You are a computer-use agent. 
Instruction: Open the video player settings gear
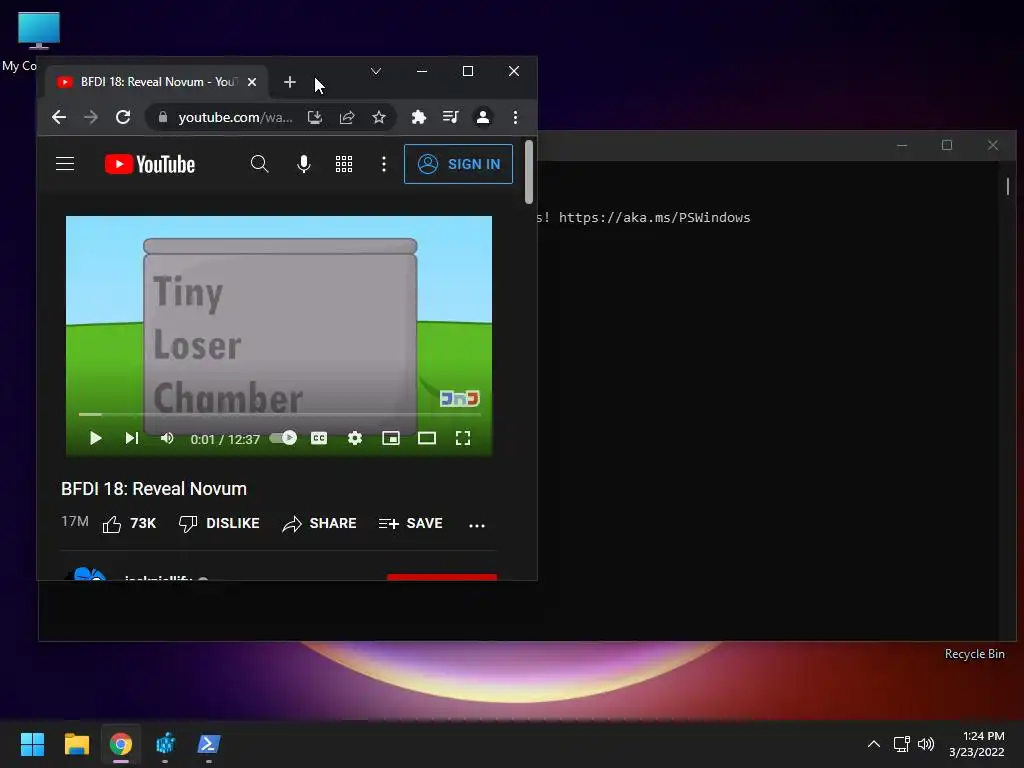pyautogui.click(x=355, y=438)
